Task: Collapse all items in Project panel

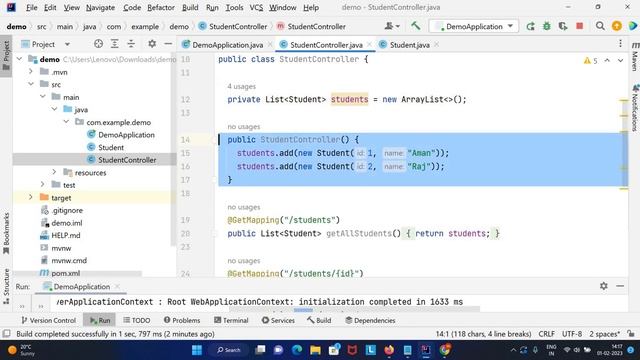Action: pyautogui.click(x=131, y=44)
